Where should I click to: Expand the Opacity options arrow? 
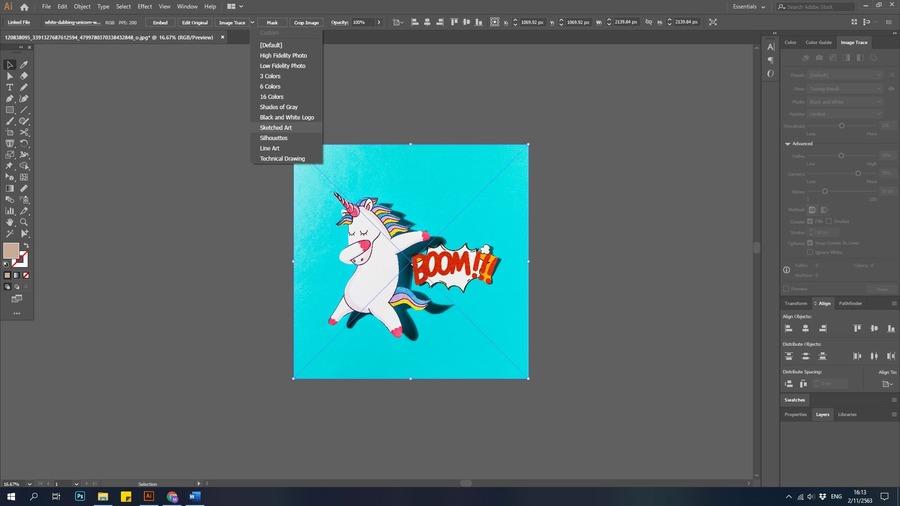tap(379, 22)
